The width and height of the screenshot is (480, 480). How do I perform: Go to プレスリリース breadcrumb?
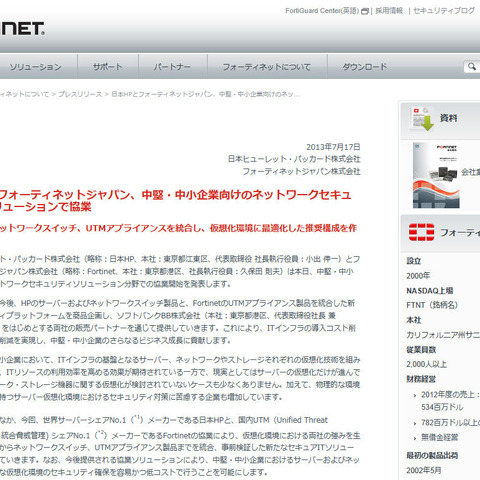pyautogui.click(x=80, y=94)
